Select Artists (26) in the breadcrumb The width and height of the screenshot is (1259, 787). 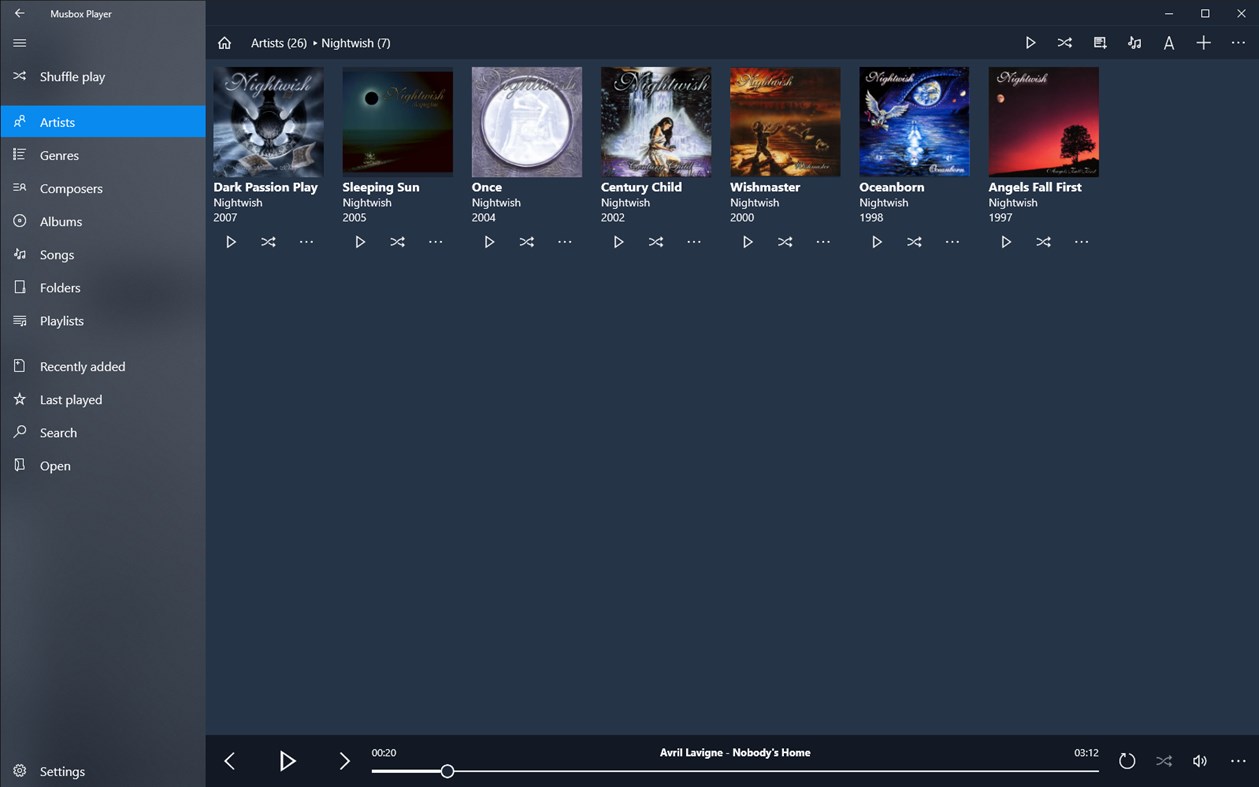[278, 42]
